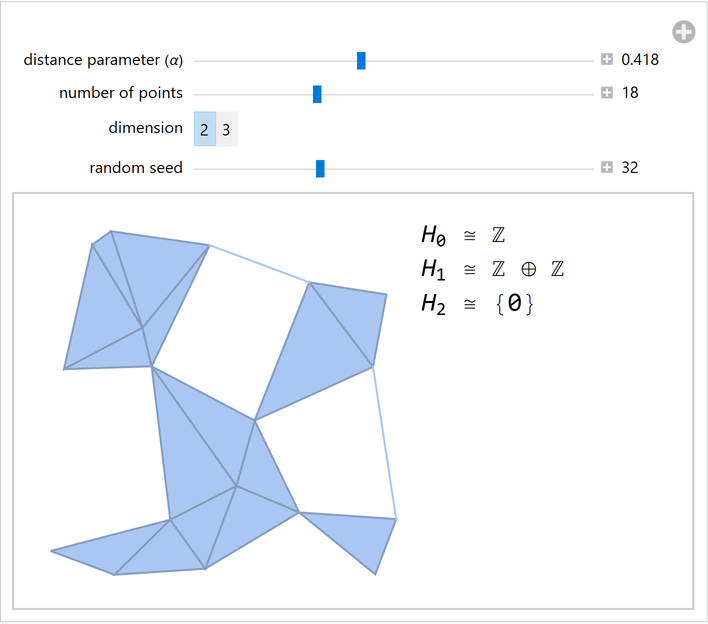The image size is (708, 624).
Task: Click the number of points slider thumb
Action: pos(317,94)
